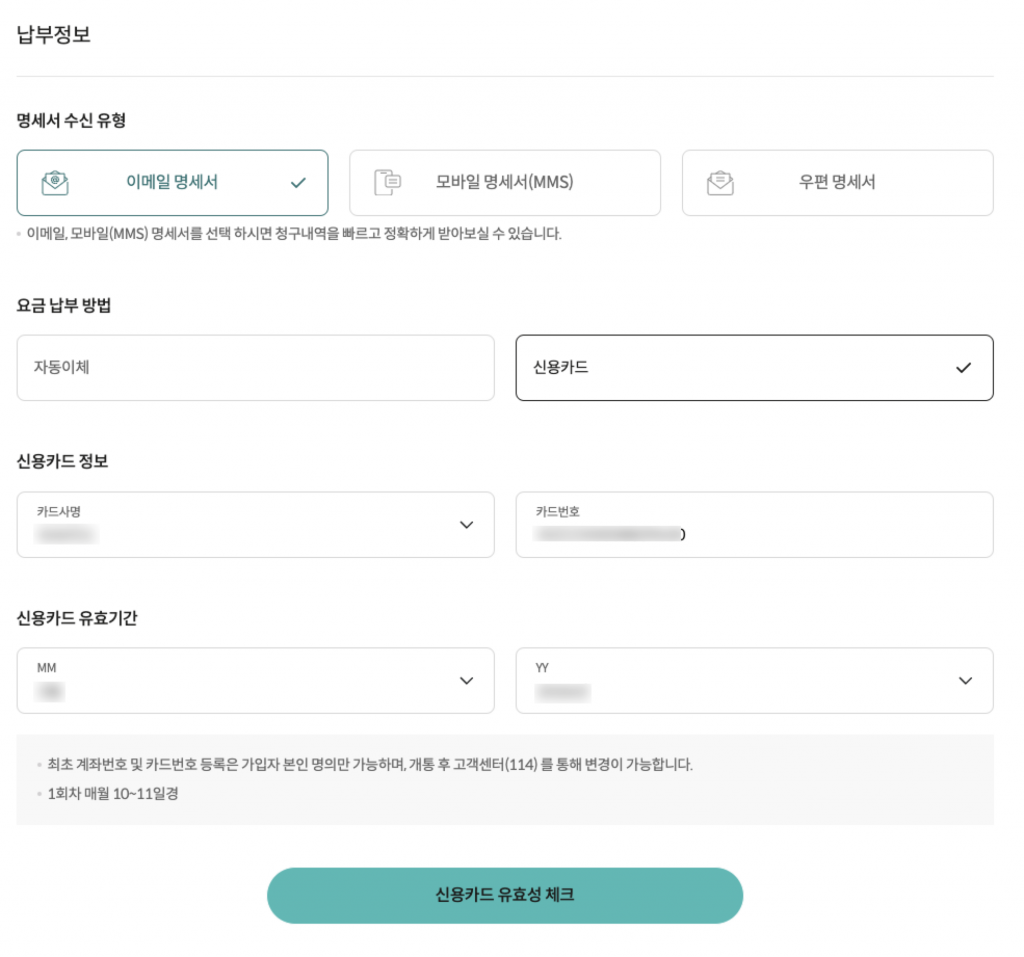Click the 카드사명 chevron arrow

coord(466,525)
